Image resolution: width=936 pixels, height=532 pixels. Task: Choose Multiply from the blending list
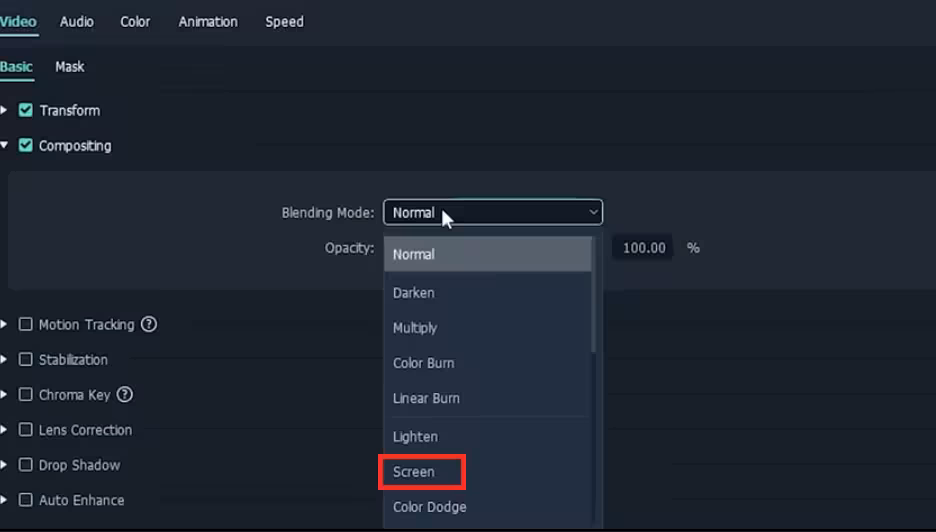coord(415,328)
